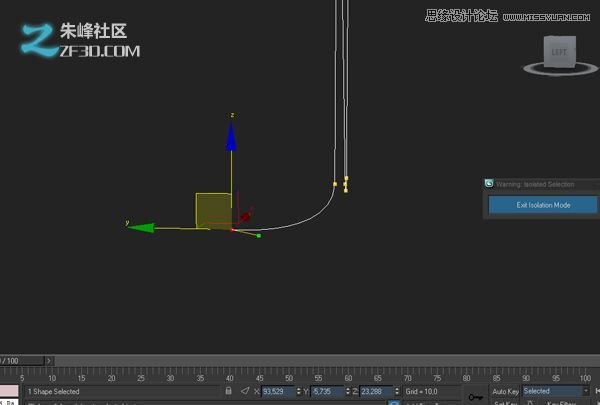Screen dimensions: 600x405
Task: Toggle the Auto Key button
Action: 505,391
